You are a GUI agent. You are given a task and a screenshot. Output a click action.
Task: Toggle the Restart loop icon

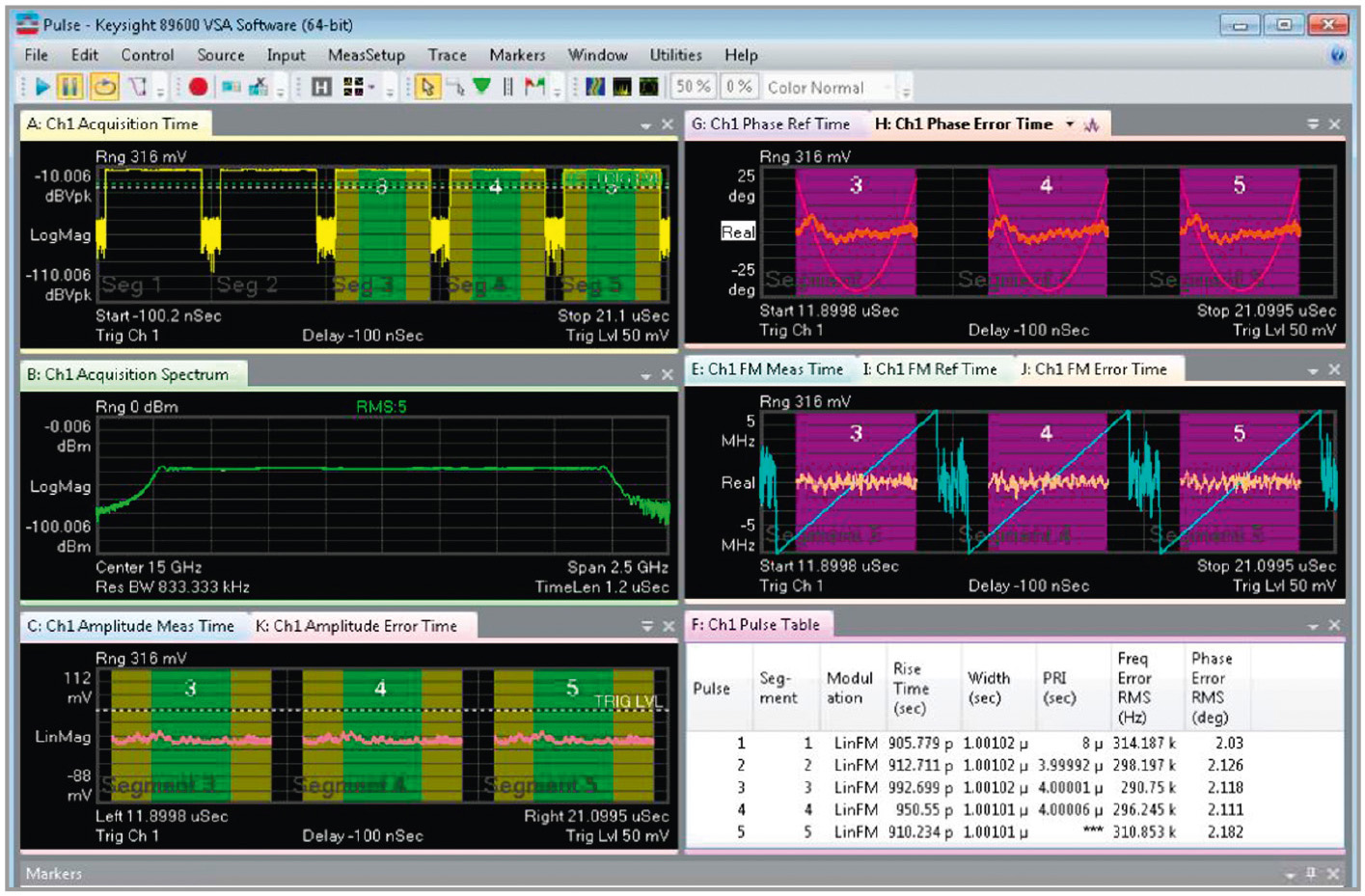point(104,87)
